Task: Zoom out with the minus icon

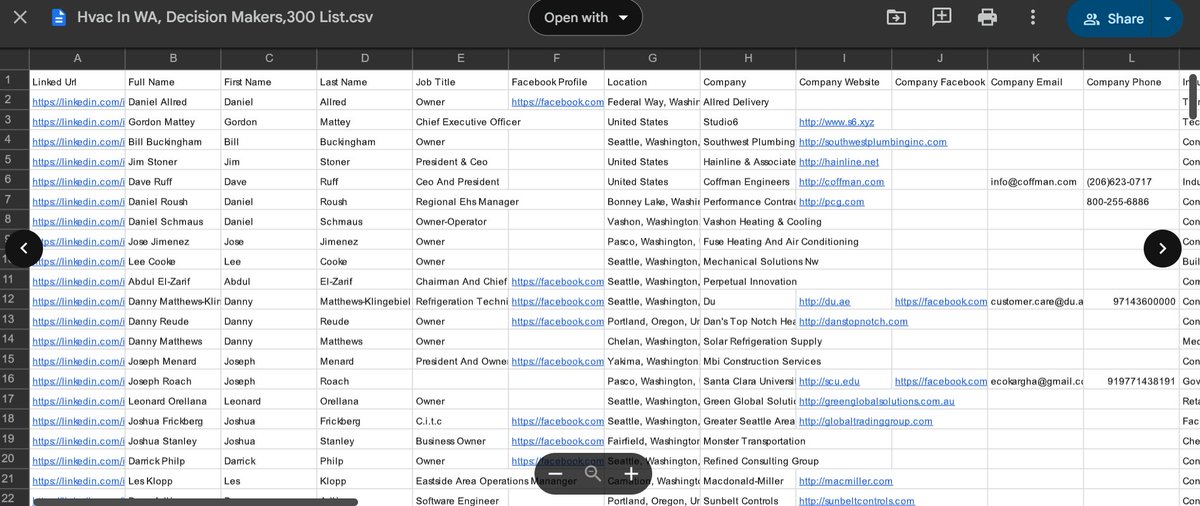Action: (x=555, y=474)
